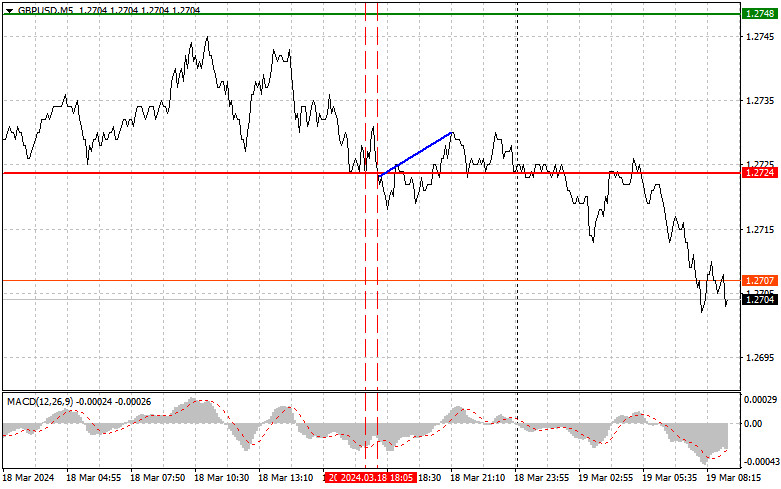Click the 1.2715 price axis value
The image size is (781, 489).
coord(760,230)
